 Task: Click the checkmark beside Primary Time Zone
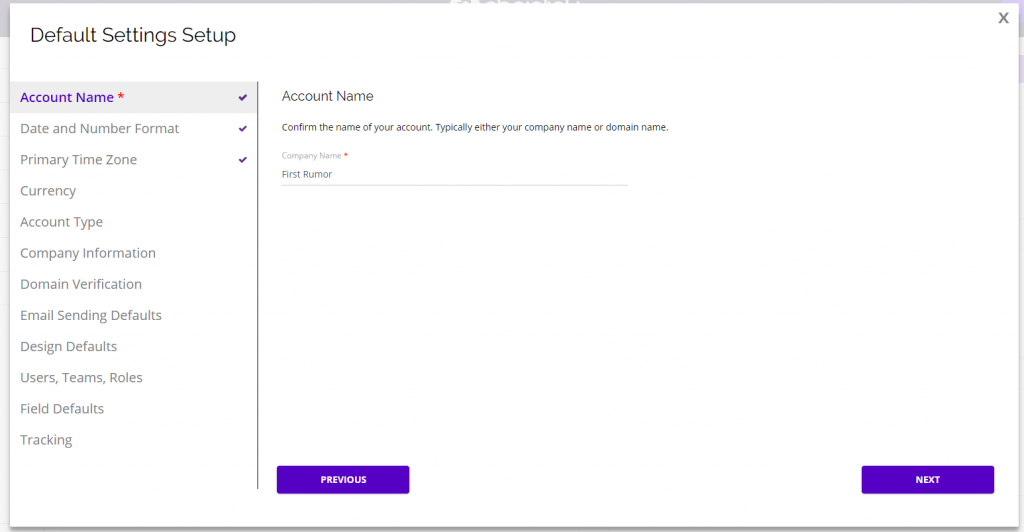243,160
